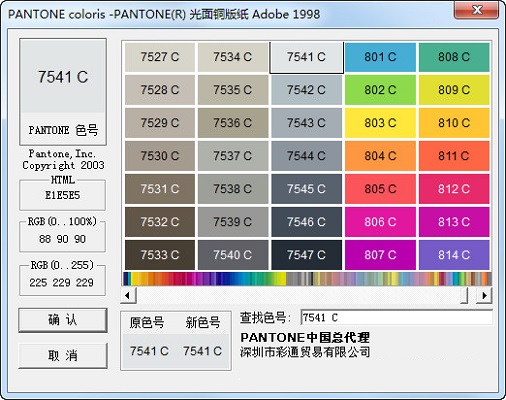Click the RGB value 225 229 229
The height and width of the screenshot is (400, 506).
62,283
